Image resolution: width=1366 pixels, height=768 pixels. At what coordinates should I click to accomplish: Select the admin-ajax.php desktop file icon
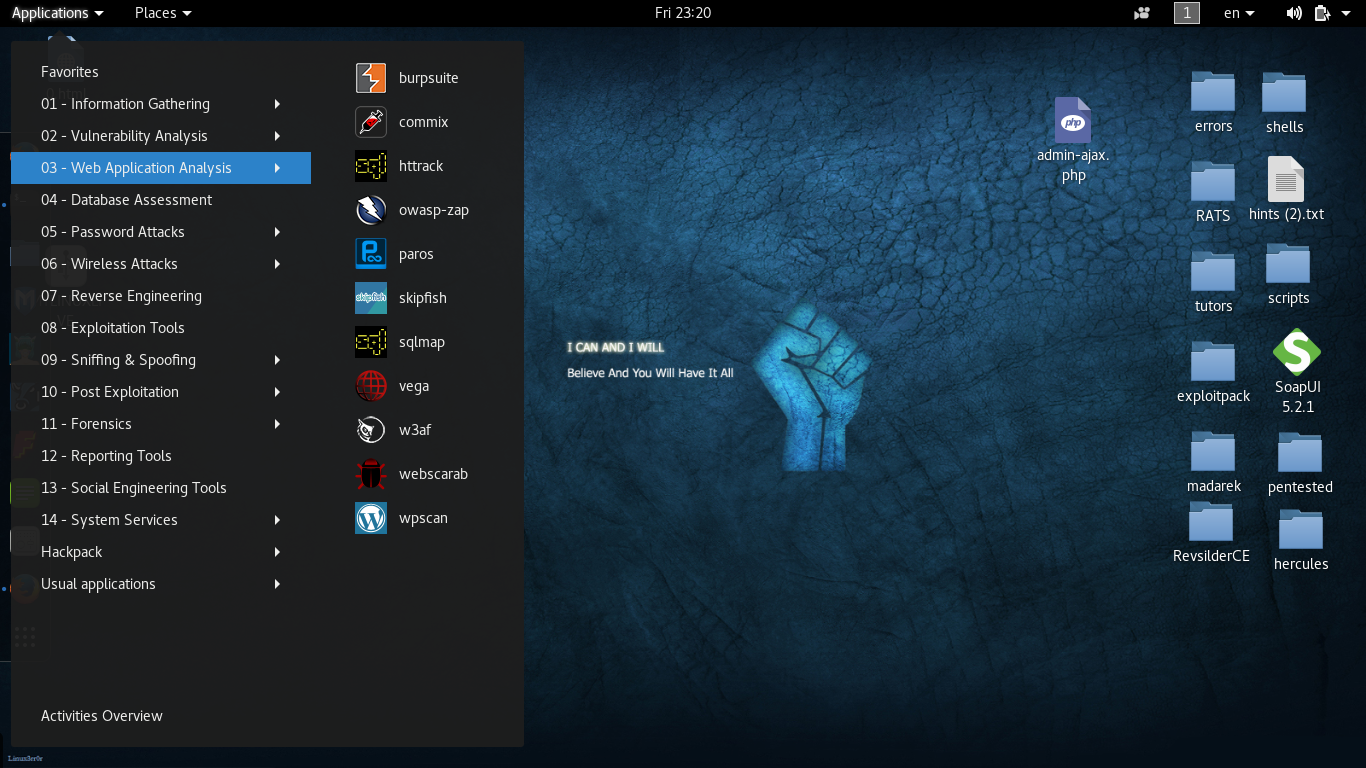pyautogui.click(x=1073, y=121)
